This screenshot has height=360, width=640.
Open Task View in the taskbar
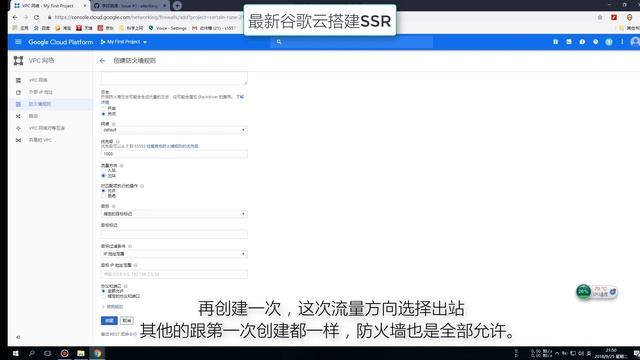[47, 353]
